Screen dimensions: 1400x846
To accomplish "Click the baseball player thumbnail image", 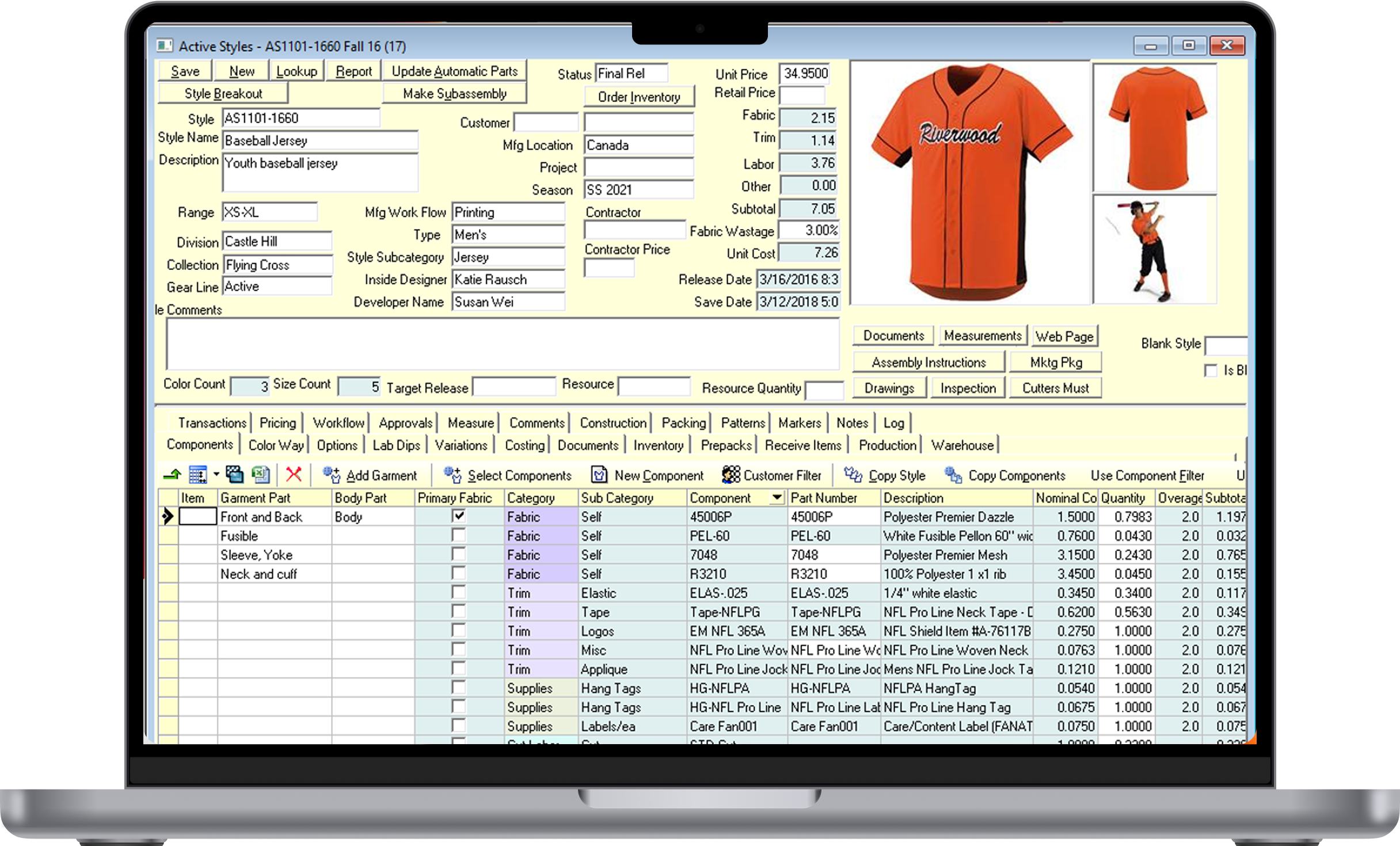I will [x=1154, y=250].
